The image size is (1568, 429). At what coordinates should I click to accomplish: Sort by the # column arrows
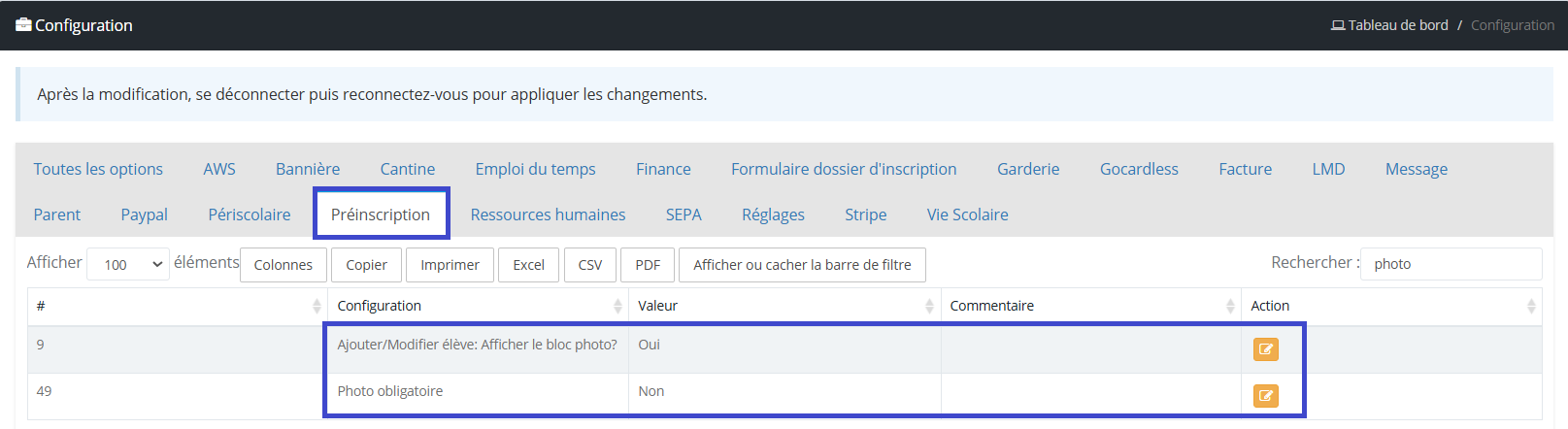317,306
